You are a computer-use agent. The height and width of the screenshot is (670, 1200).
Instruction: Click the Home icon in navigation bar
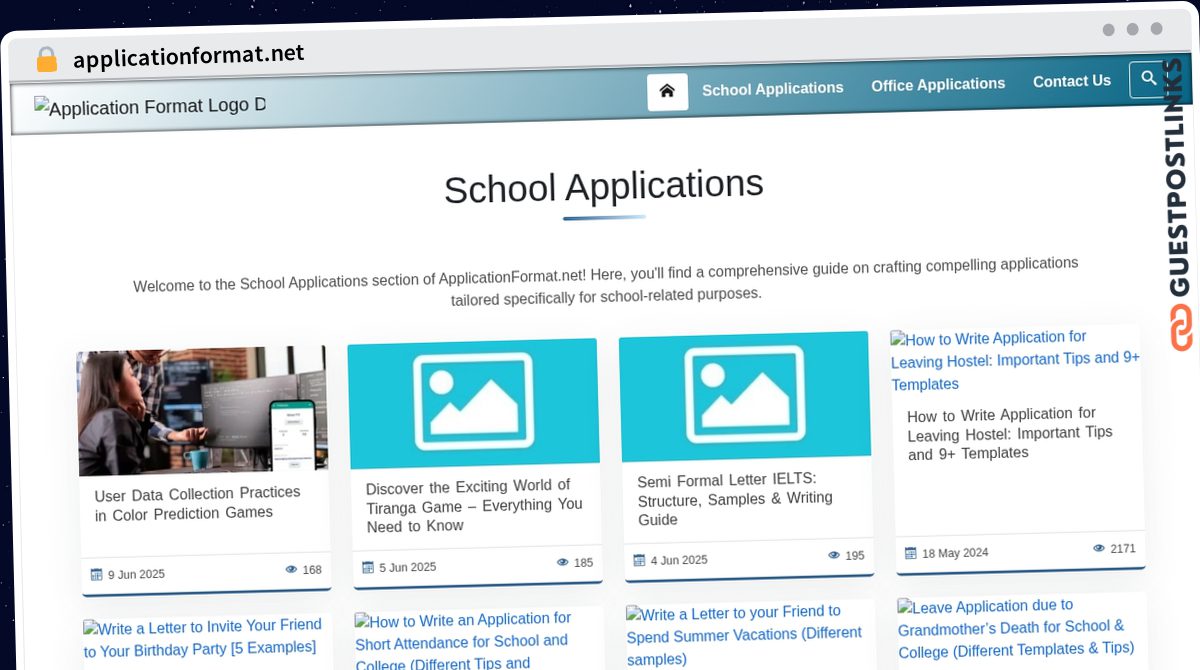pyautogui.click(x=667, y=91)
